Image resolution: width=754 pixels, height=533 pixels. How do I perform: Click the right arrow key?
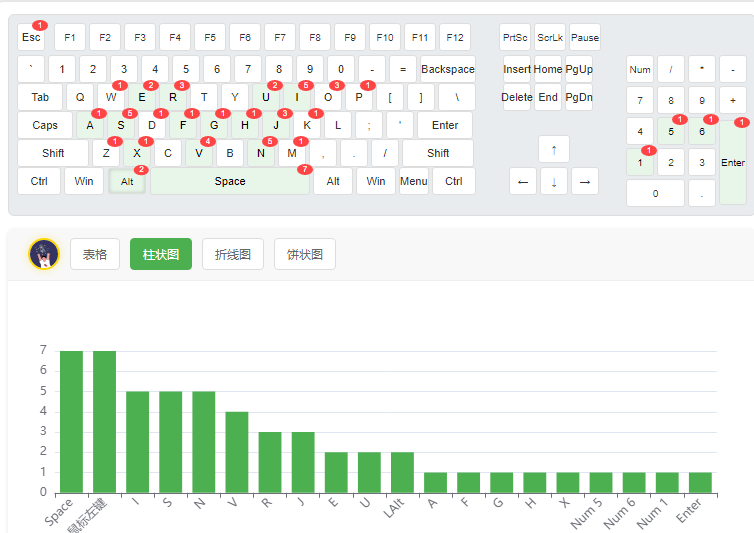point(585,181)
